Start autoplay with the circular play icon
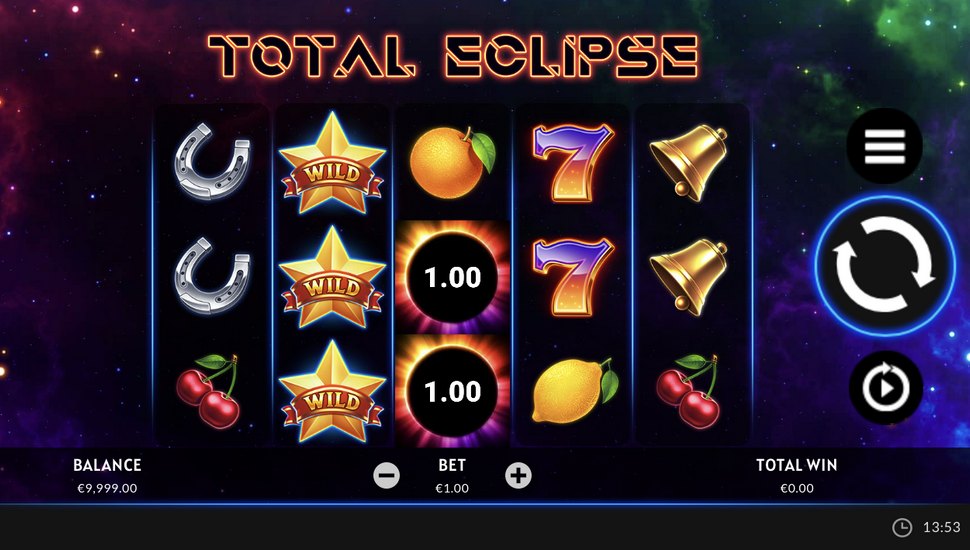 886,388
